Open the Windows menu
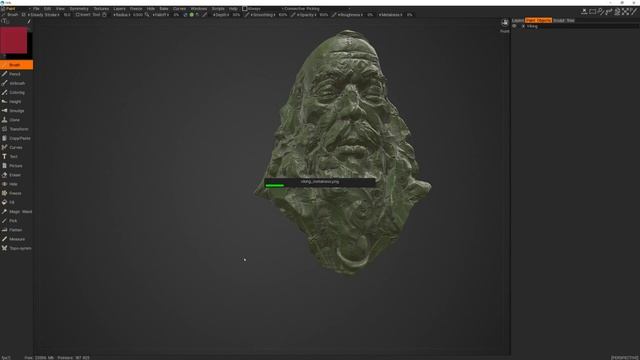The width and height of the screenshot is (640, 360). coord(199,9)
